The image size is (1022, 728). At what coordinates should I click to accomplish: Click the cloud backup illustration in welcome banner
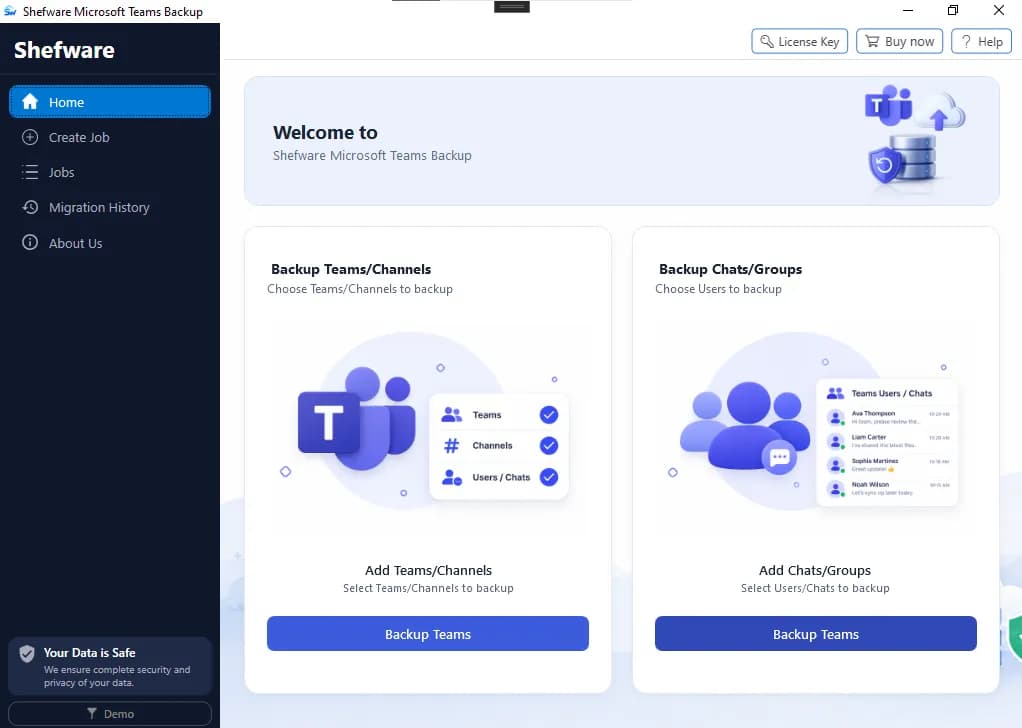point(915,134)
